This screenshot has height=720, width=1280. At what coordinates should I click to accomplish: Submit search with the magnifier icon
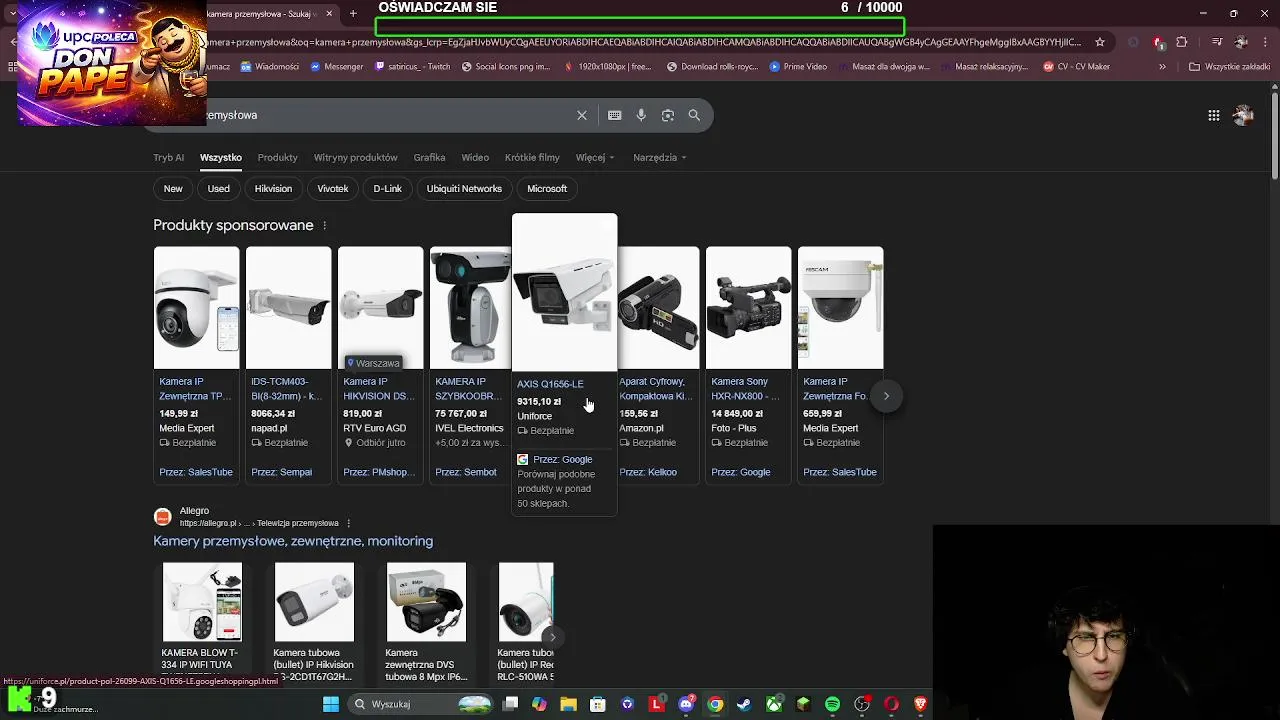(x=694, y=115)
